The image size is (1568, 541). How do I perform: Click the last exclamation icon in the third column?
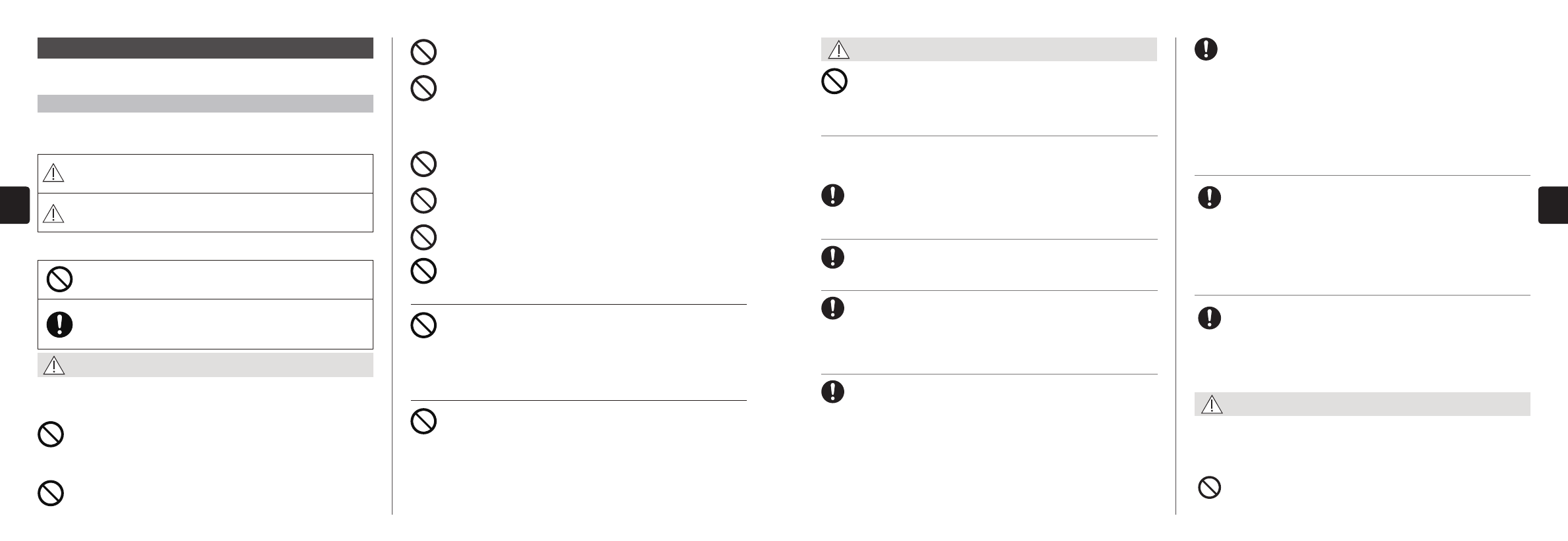(x=833, y=392)
